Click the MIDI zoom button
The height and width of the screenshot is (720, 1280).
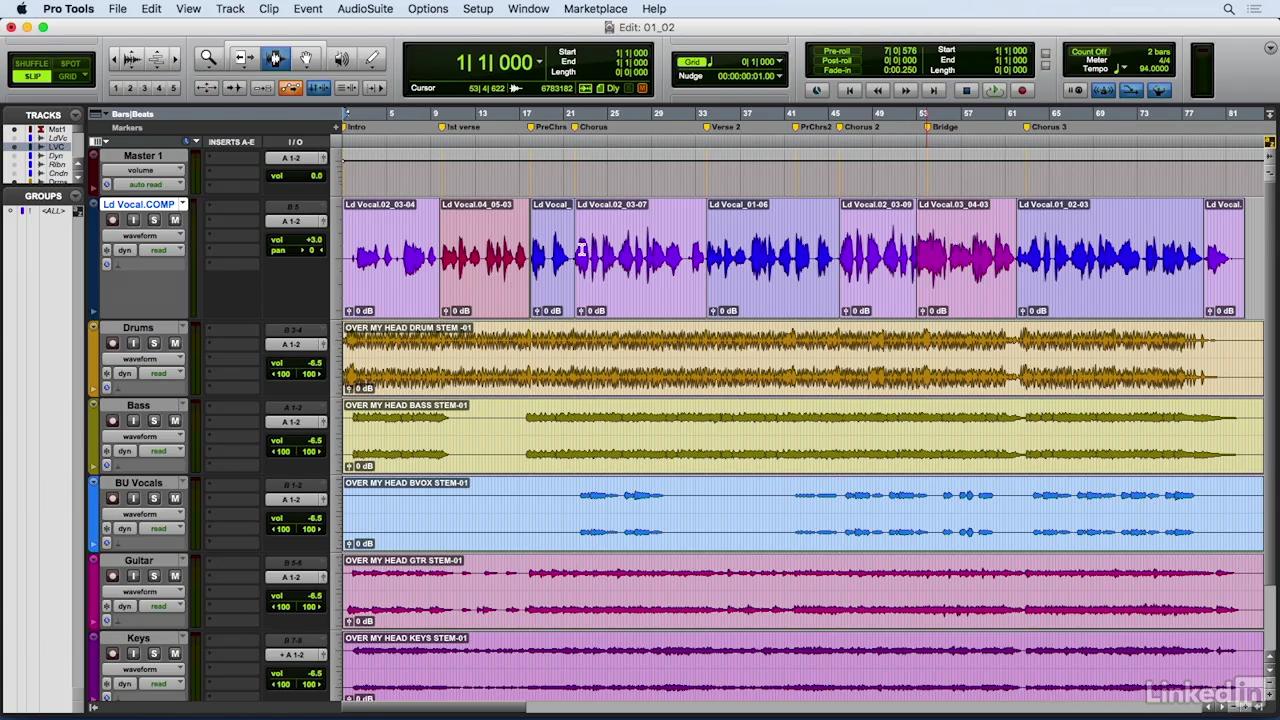(x=157, y=59)
